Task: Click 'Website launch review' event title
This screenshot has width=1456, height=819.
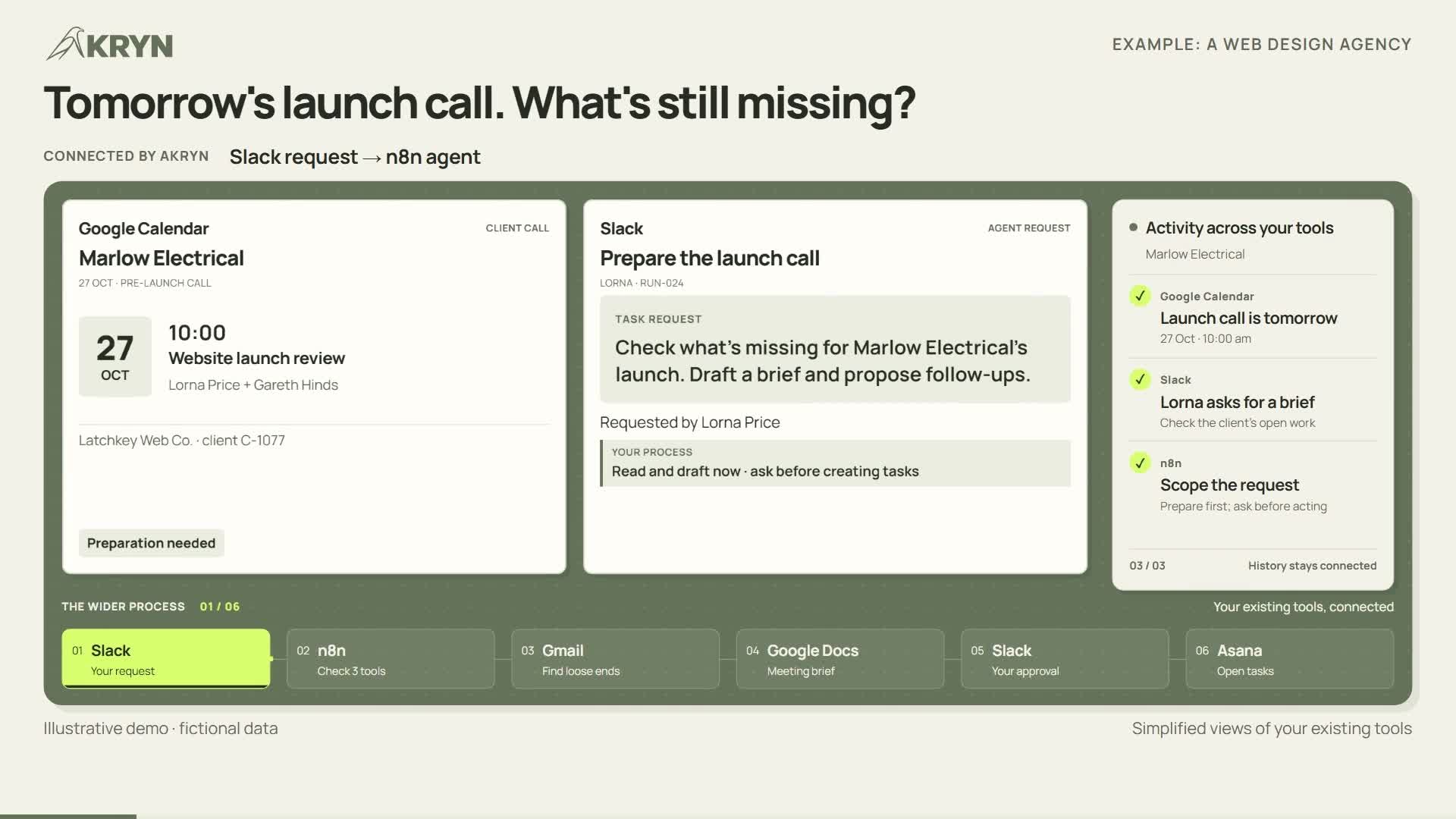Action: pos(256,359)
